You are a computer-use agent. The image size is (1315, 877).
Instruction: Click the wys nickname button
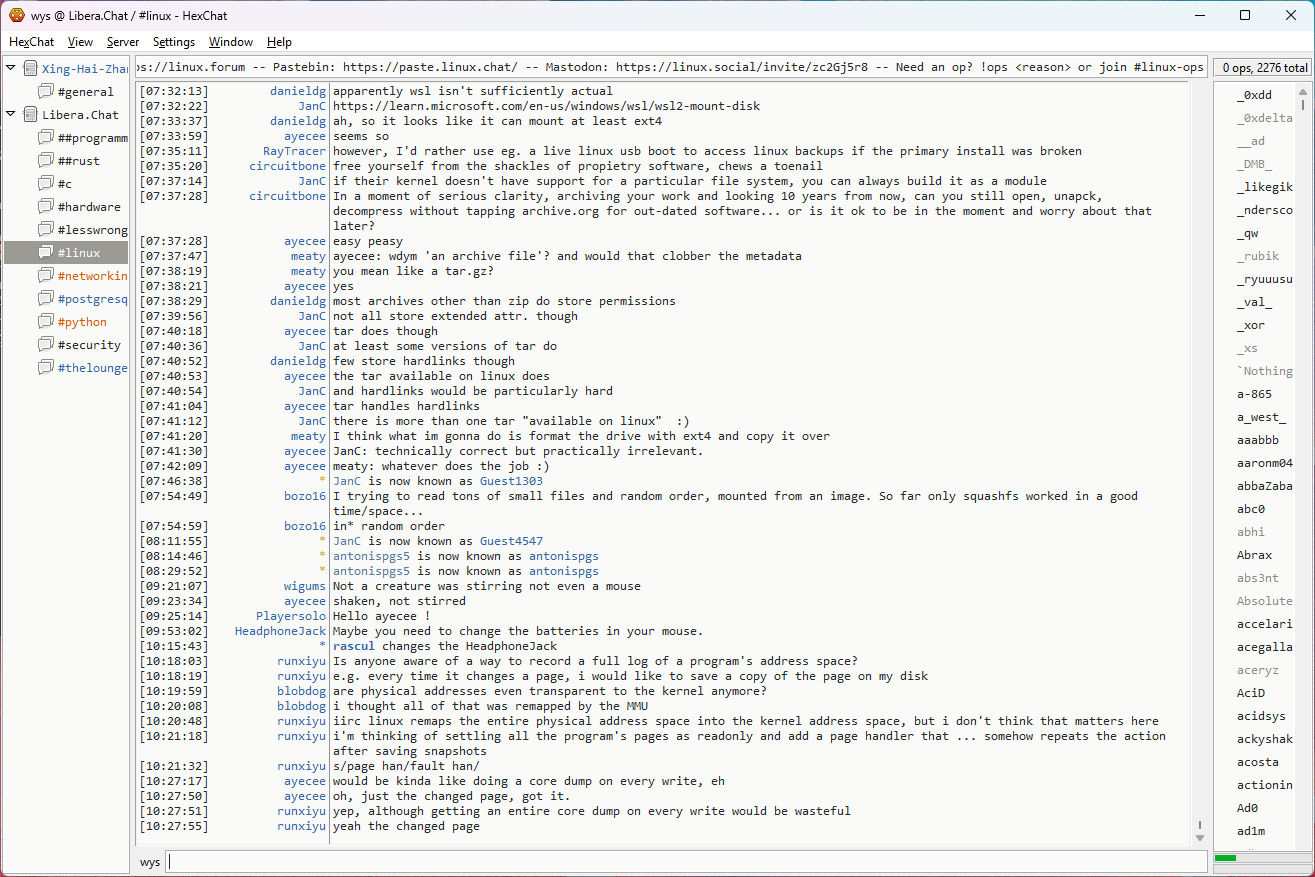click(150, 862)
